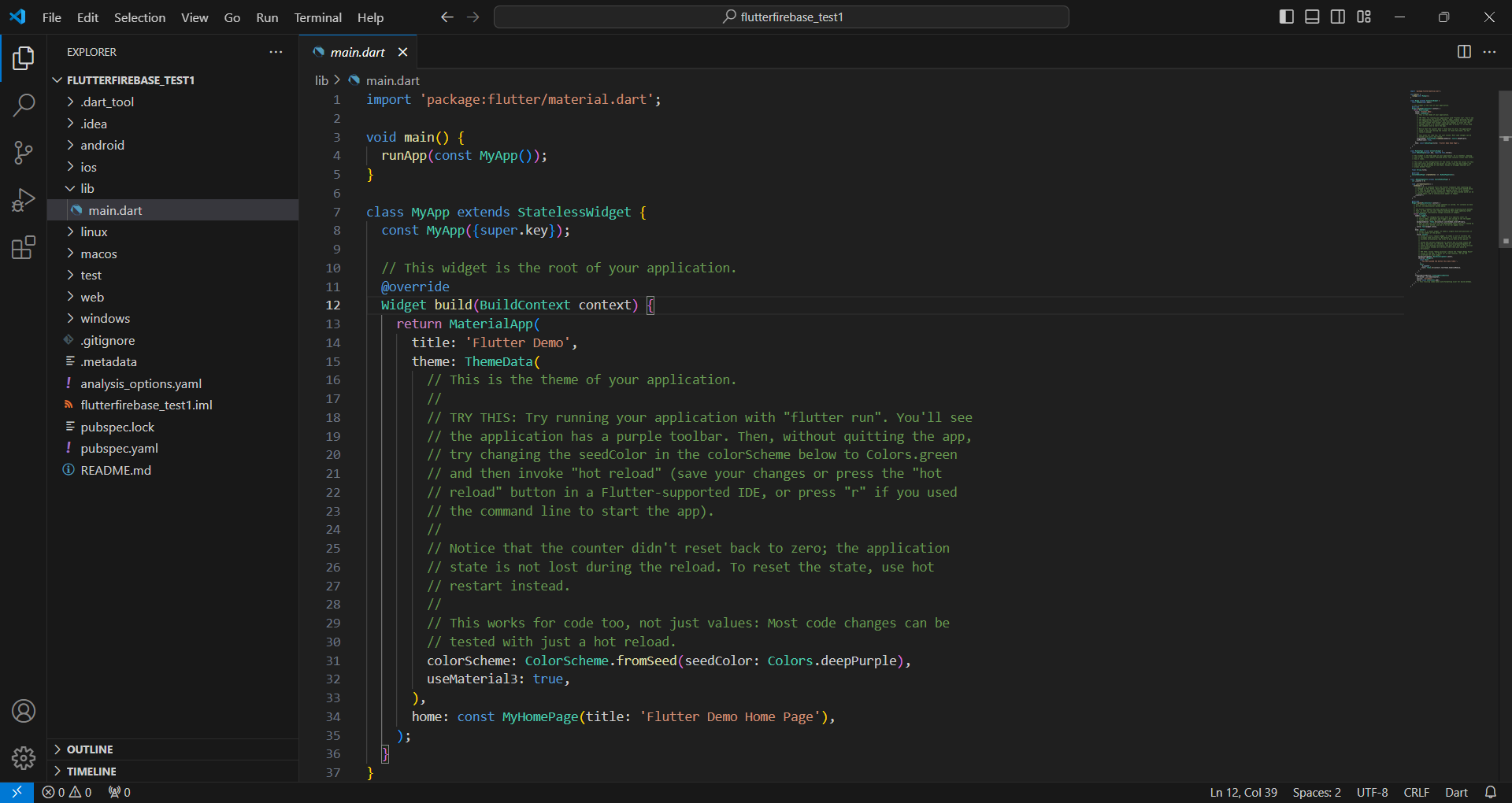Expand the OUTLINE section

(172, 749)
